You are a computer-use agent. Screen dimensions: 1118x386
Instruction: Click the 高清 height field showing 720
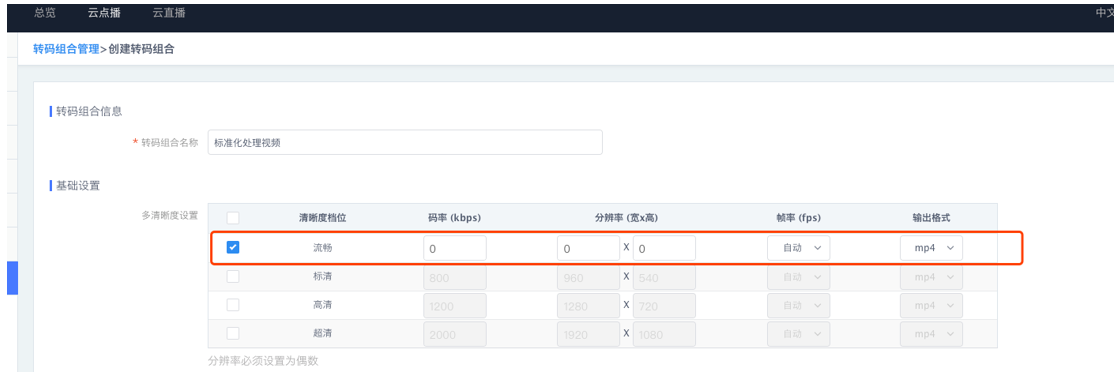(664, 305)
